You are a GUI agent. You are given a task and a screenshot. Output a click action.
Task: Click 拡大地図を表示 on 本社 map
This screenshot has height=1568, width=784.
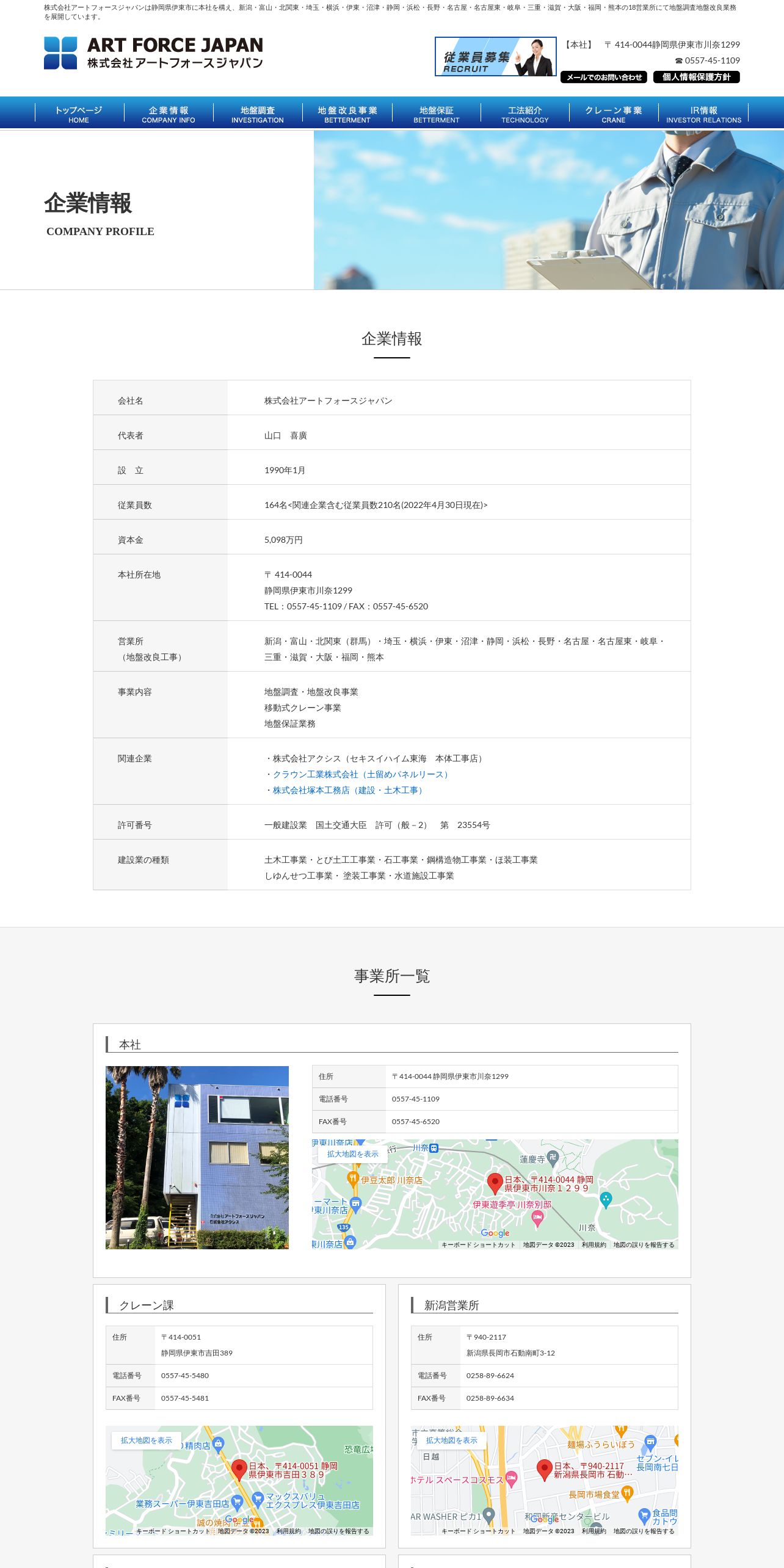353,1154
